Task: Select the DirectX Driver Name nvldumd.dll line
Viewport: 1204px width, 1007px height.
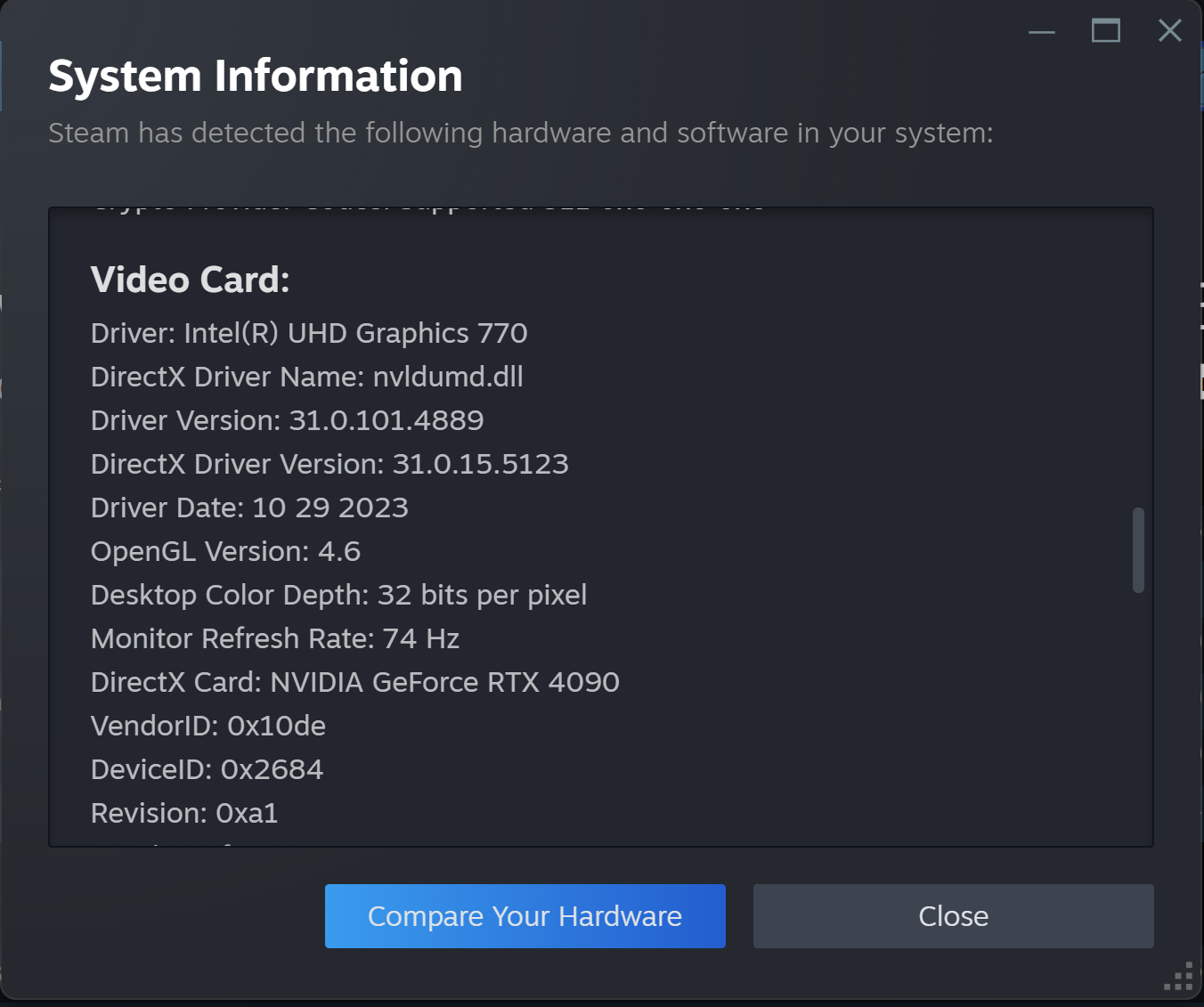Action: 307,377
